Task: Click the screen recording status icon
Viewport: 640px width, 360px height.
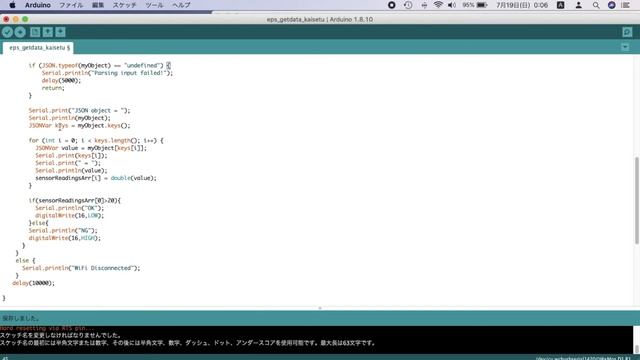Action: click(391, 5)
